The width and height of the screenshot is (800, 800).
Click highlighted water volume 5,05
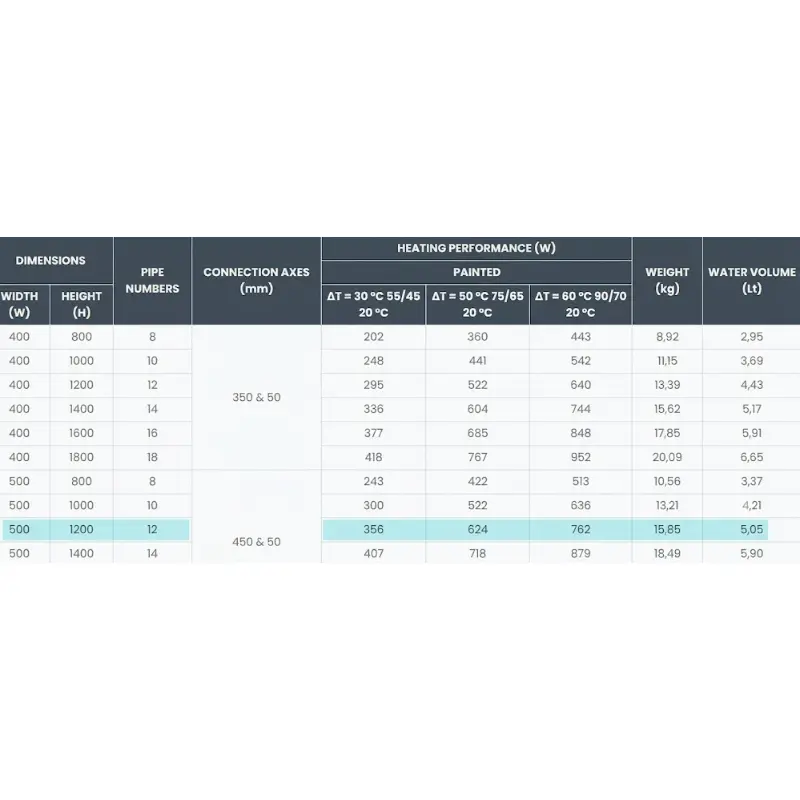[751, 530]
